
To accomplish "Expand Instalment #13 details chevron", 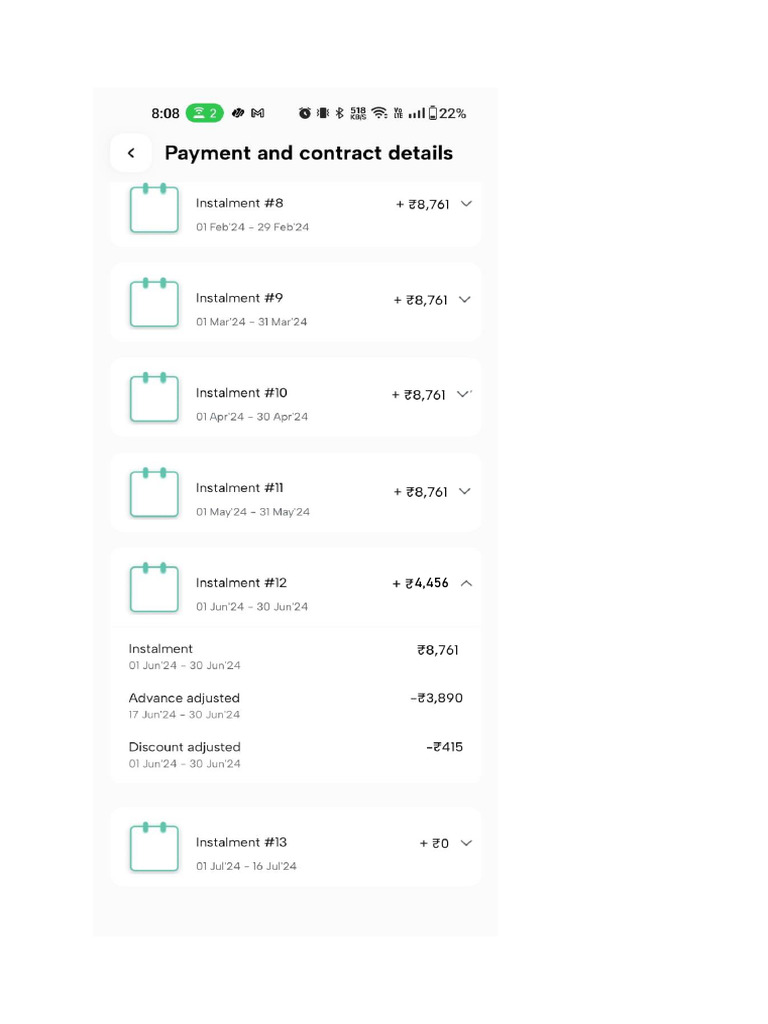I will [x=465, y=843].
